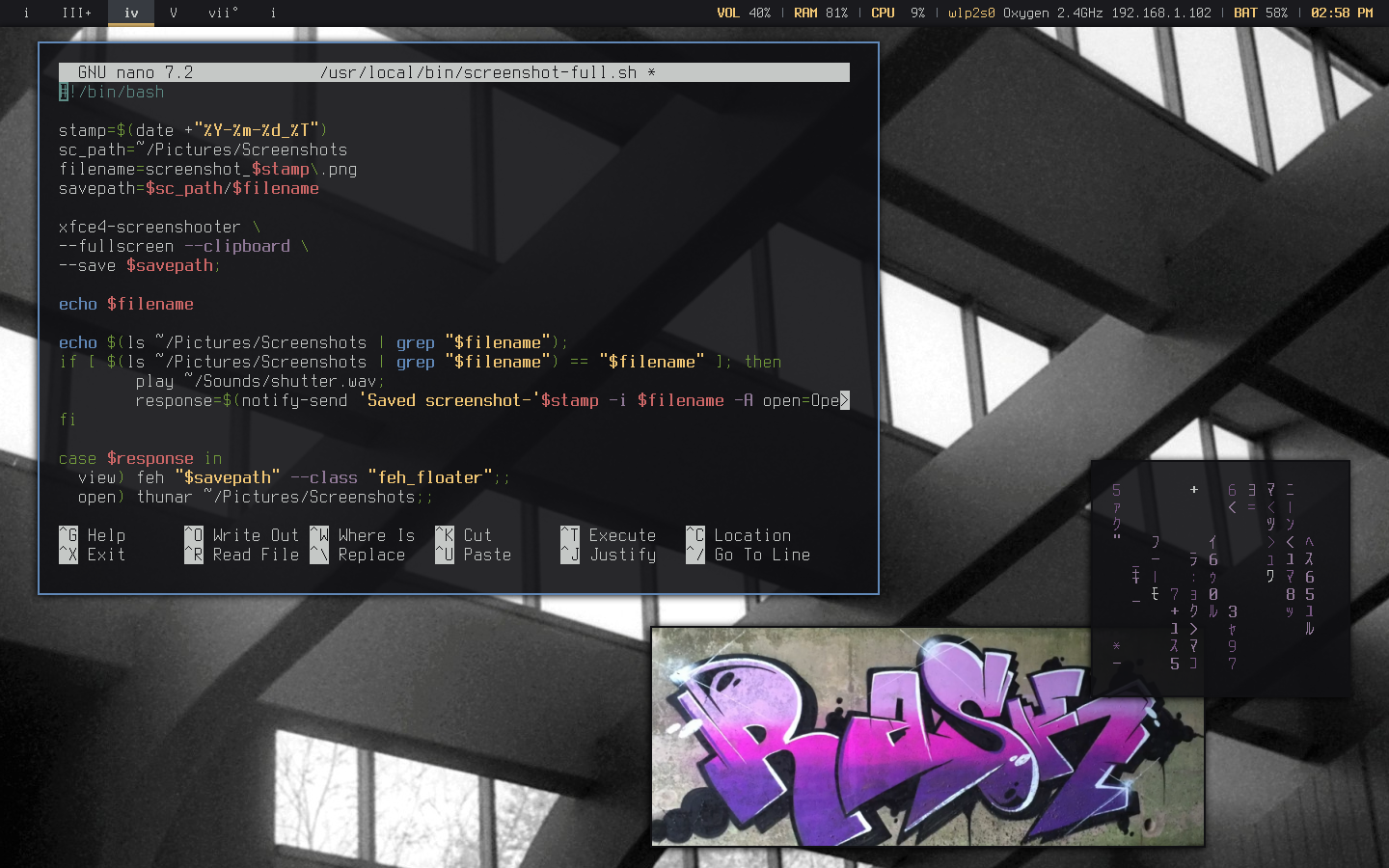1389x868 pixels.
Task: Place cursor on the #!/bin/bash line
Action: tap(112, 92)
